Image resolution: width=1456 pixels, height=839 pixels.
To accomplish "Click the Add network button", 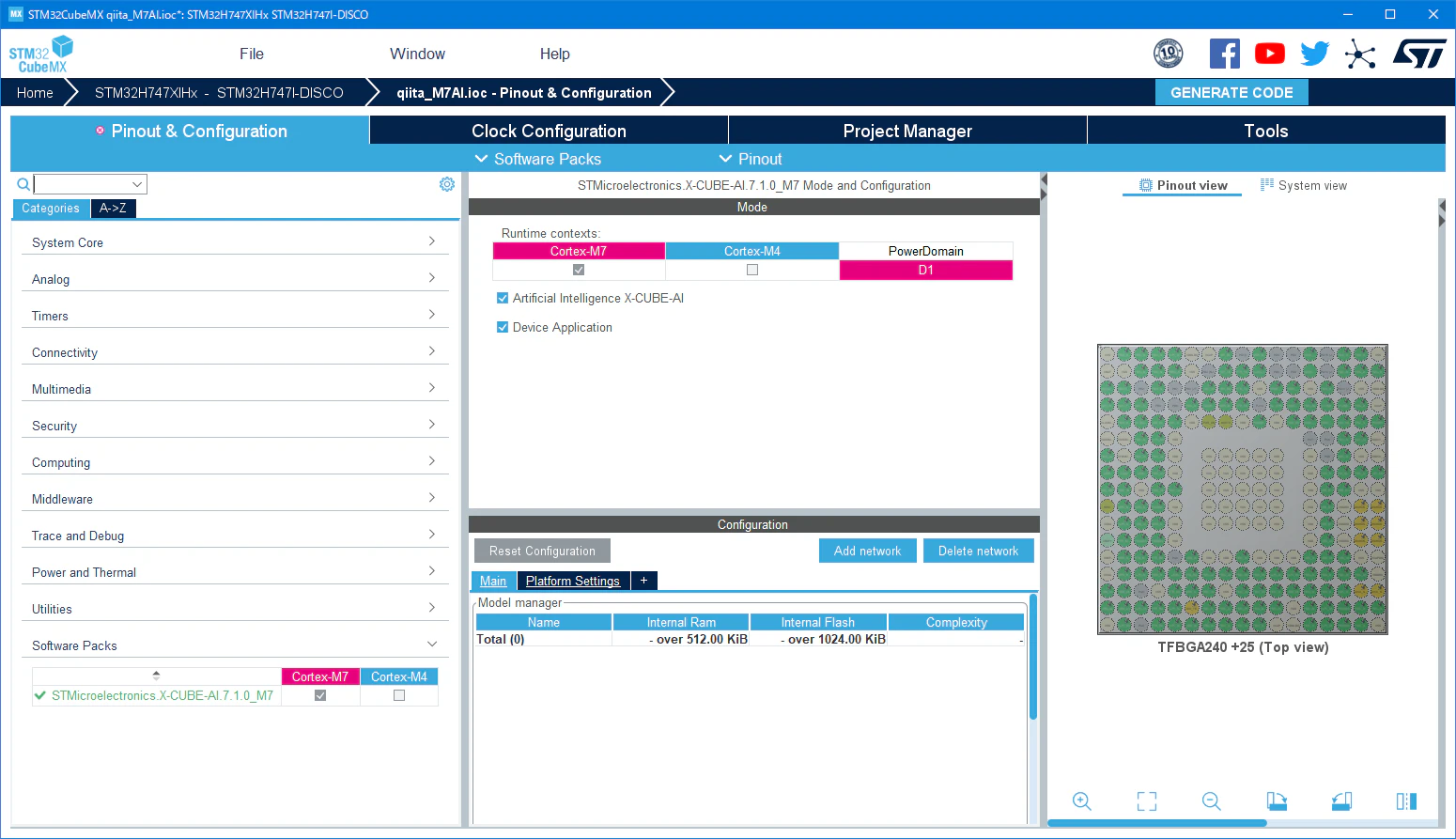I will [x=867, y=551].
